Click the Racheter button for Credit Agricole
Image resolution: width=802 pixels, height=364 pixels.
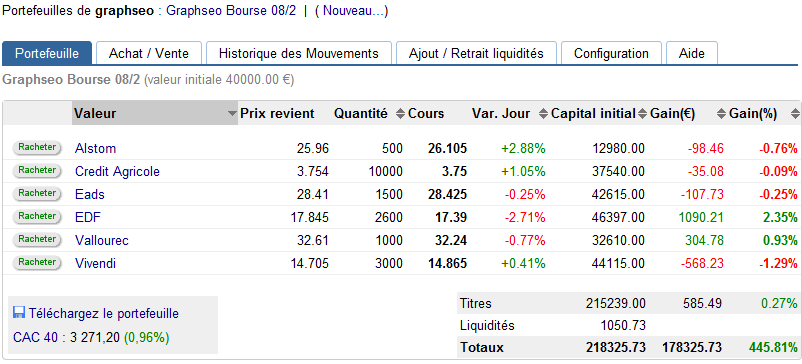(37, 171)
